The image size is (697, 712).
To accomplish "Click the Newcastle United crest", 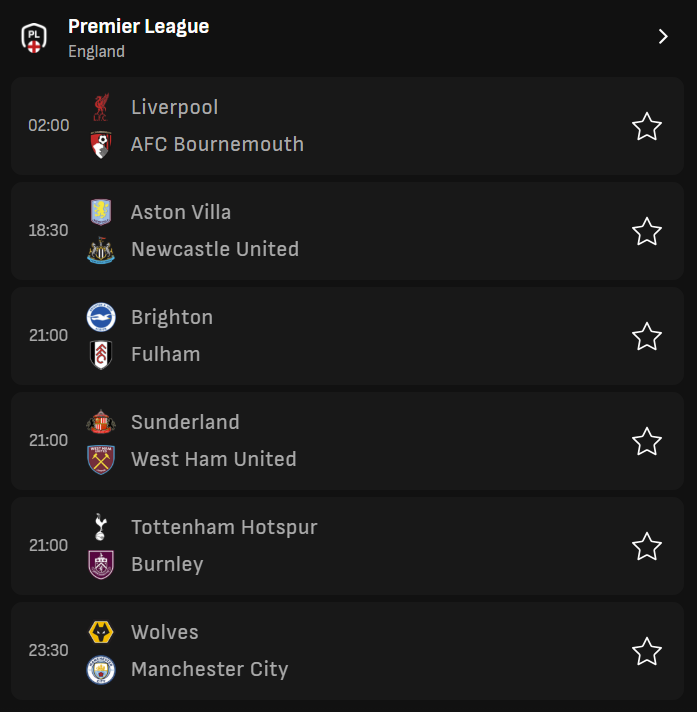I will click(101, 250).
